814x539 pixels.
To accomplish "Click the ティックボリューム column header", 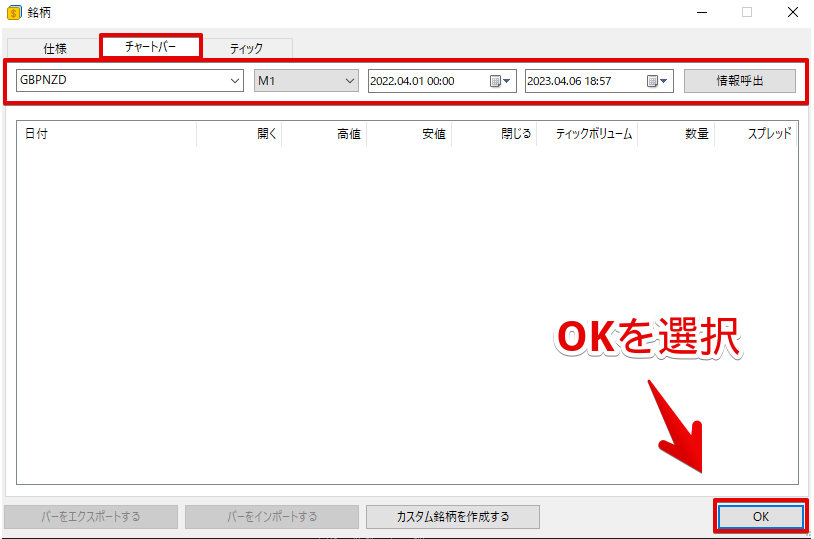I will point(588,134).
